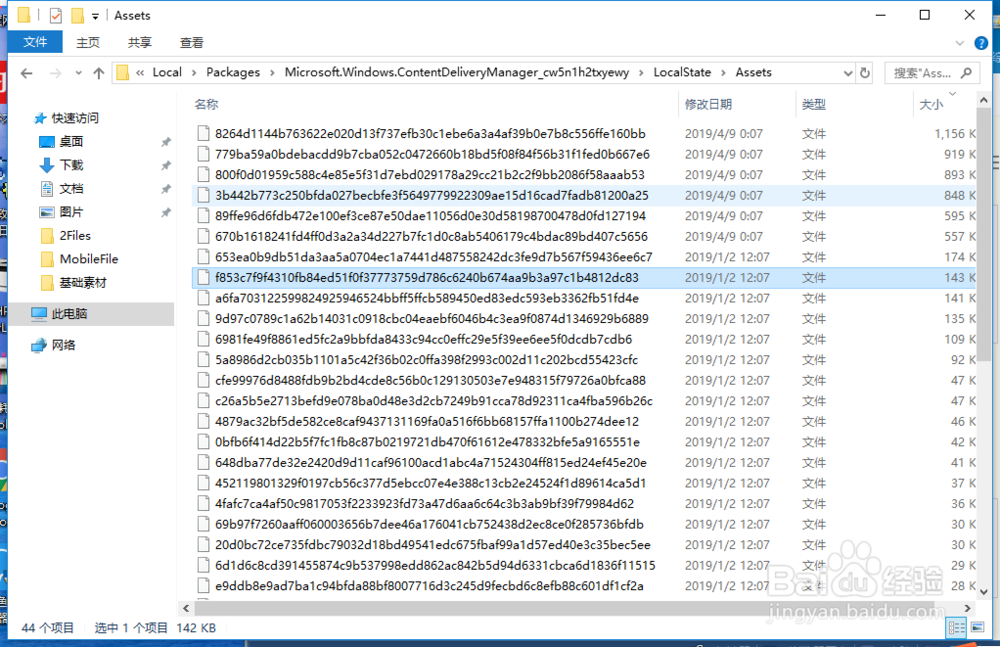Open 下载 in the navigation pane
Image resolution: width=1000 pixels, height=647 pixels.
click(x=71, y=165)
